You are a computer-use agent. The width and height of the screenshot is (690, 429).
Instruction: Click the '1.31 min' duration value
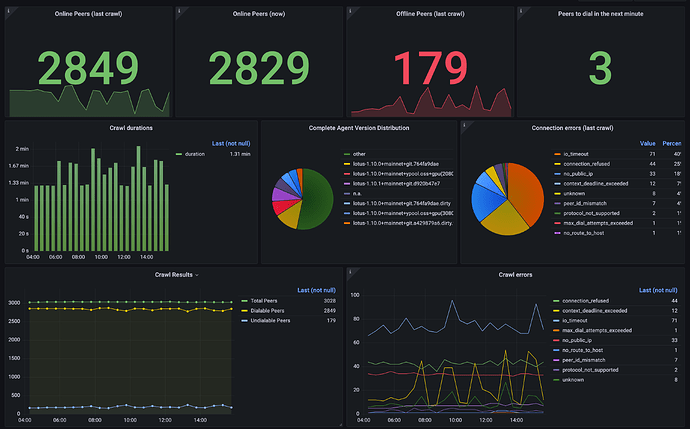240,154
